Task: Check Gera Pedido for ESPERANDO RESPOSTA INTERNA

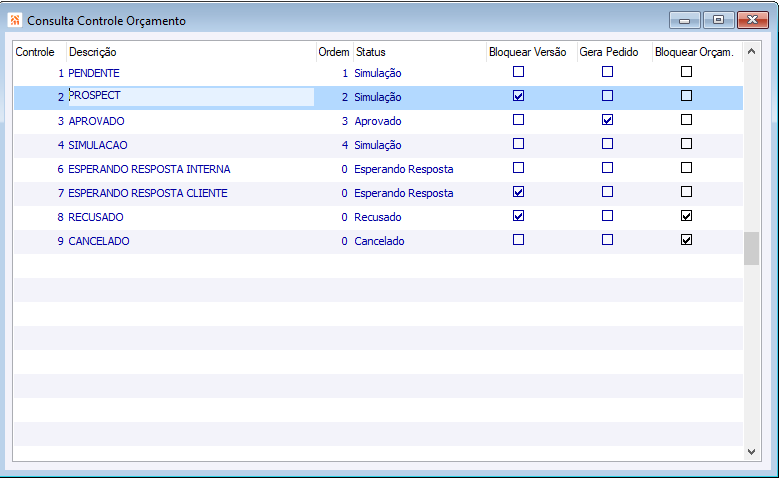Action: click(607, 168)
